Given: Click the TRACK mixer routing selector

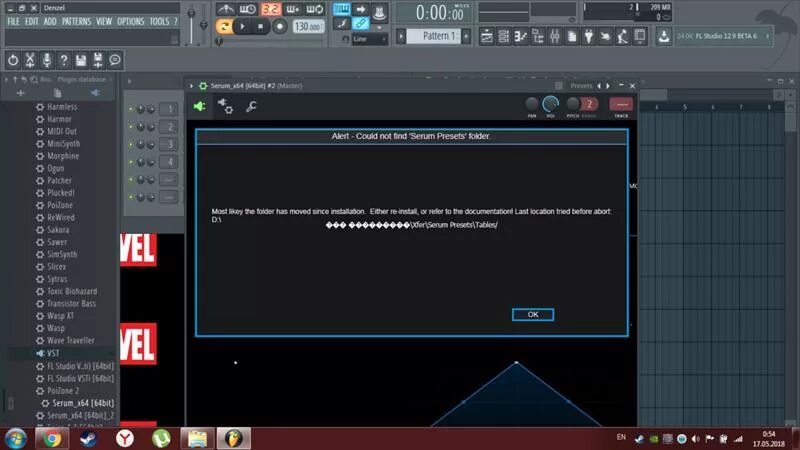Looking at the screenshot, I should coord(621,104).
